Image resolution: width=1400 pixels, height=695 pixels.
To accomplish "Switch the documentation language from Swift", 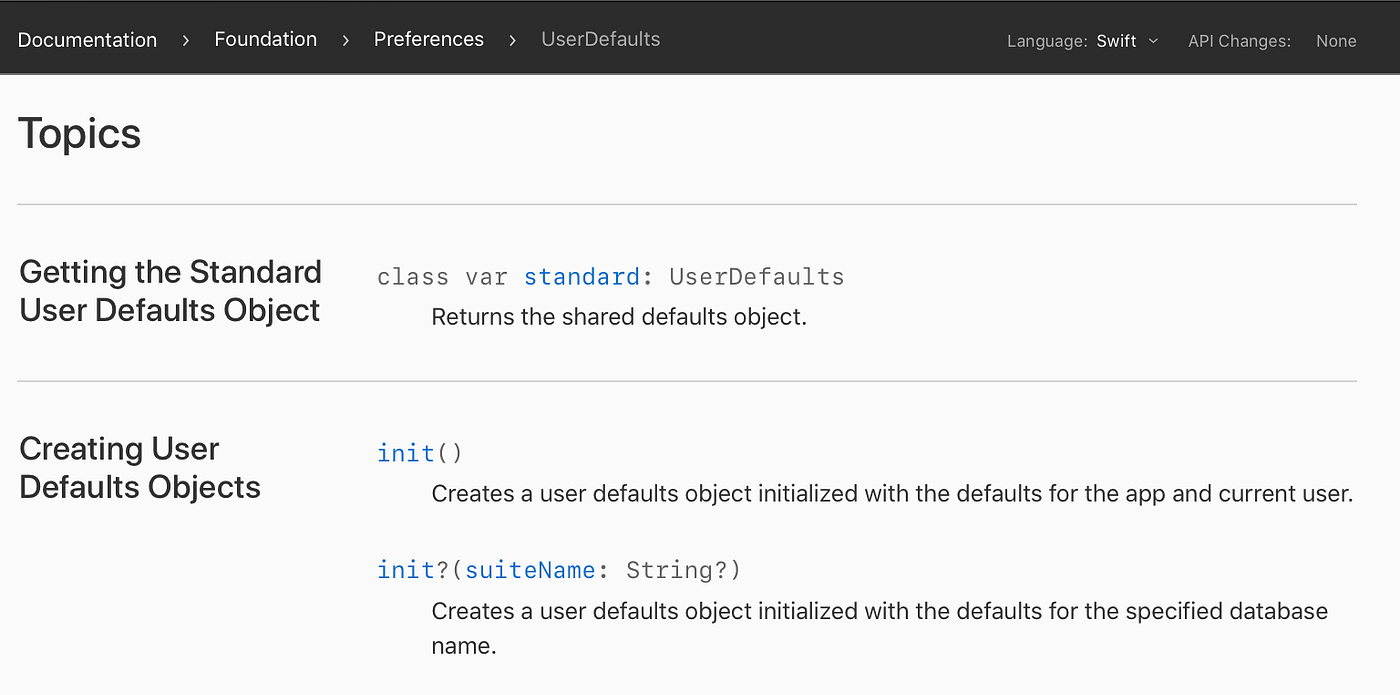I will pos(1117,41).
